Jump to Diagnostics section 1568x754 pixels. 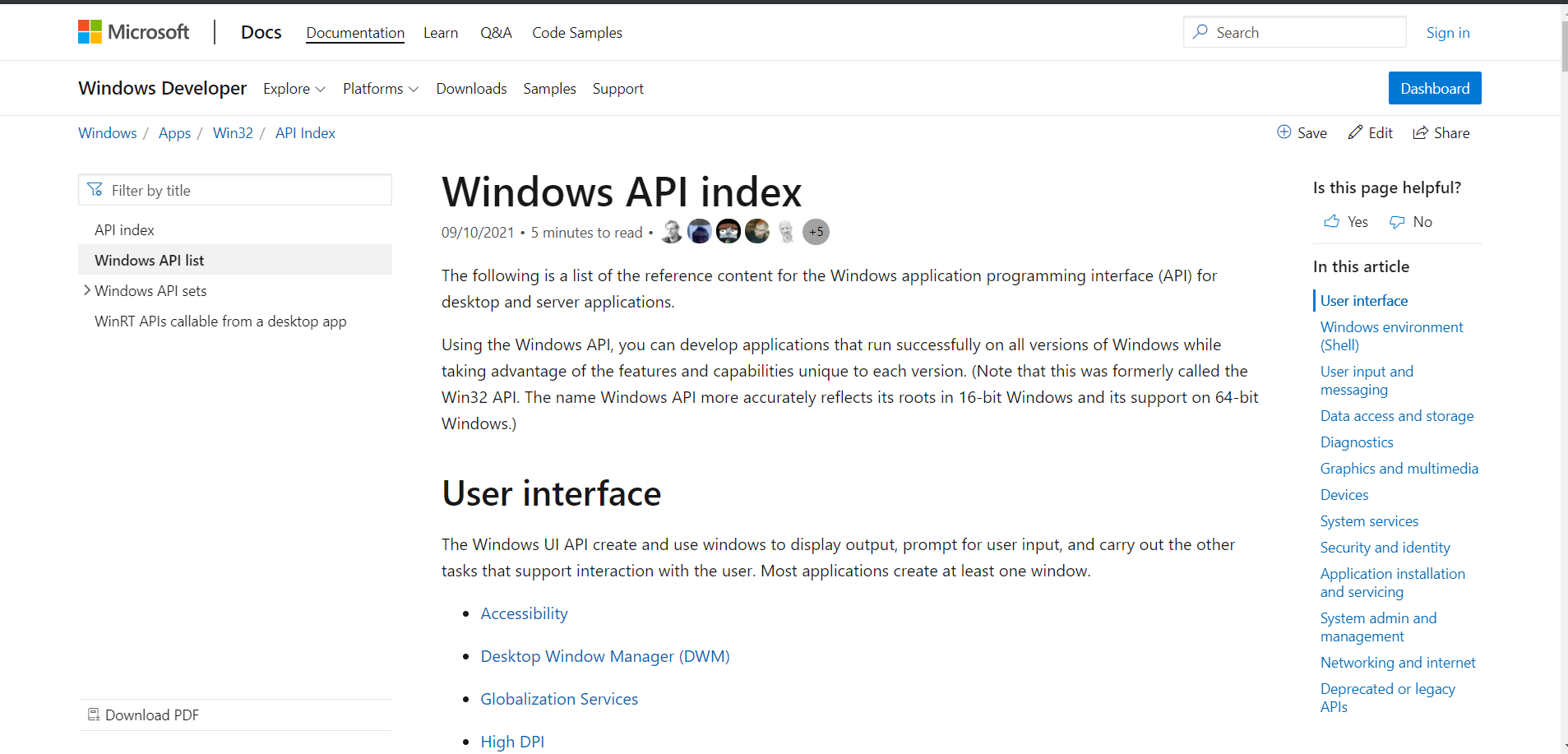[1357, 442]
